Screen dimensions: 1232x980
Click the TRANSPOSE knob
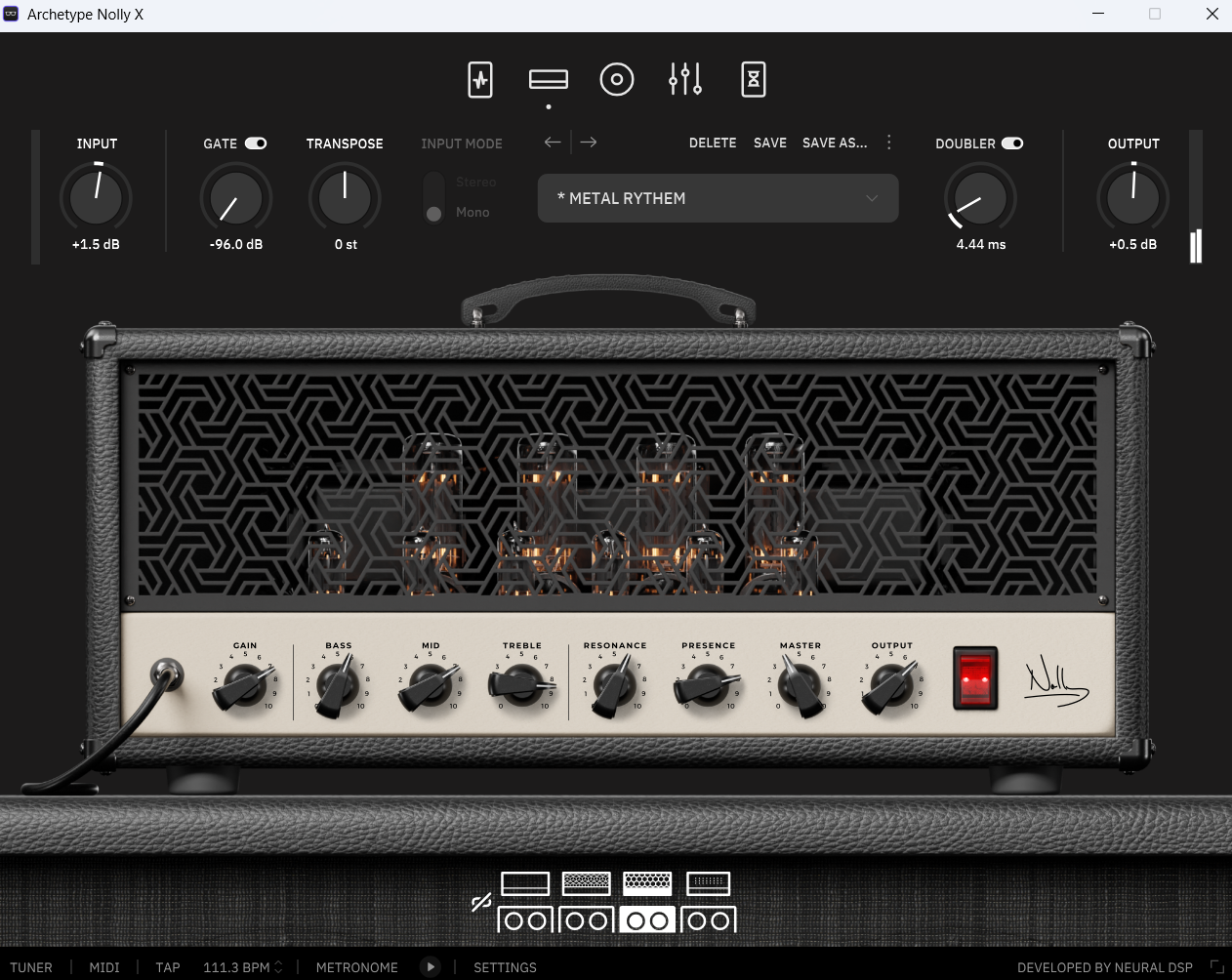coord(345,197)
